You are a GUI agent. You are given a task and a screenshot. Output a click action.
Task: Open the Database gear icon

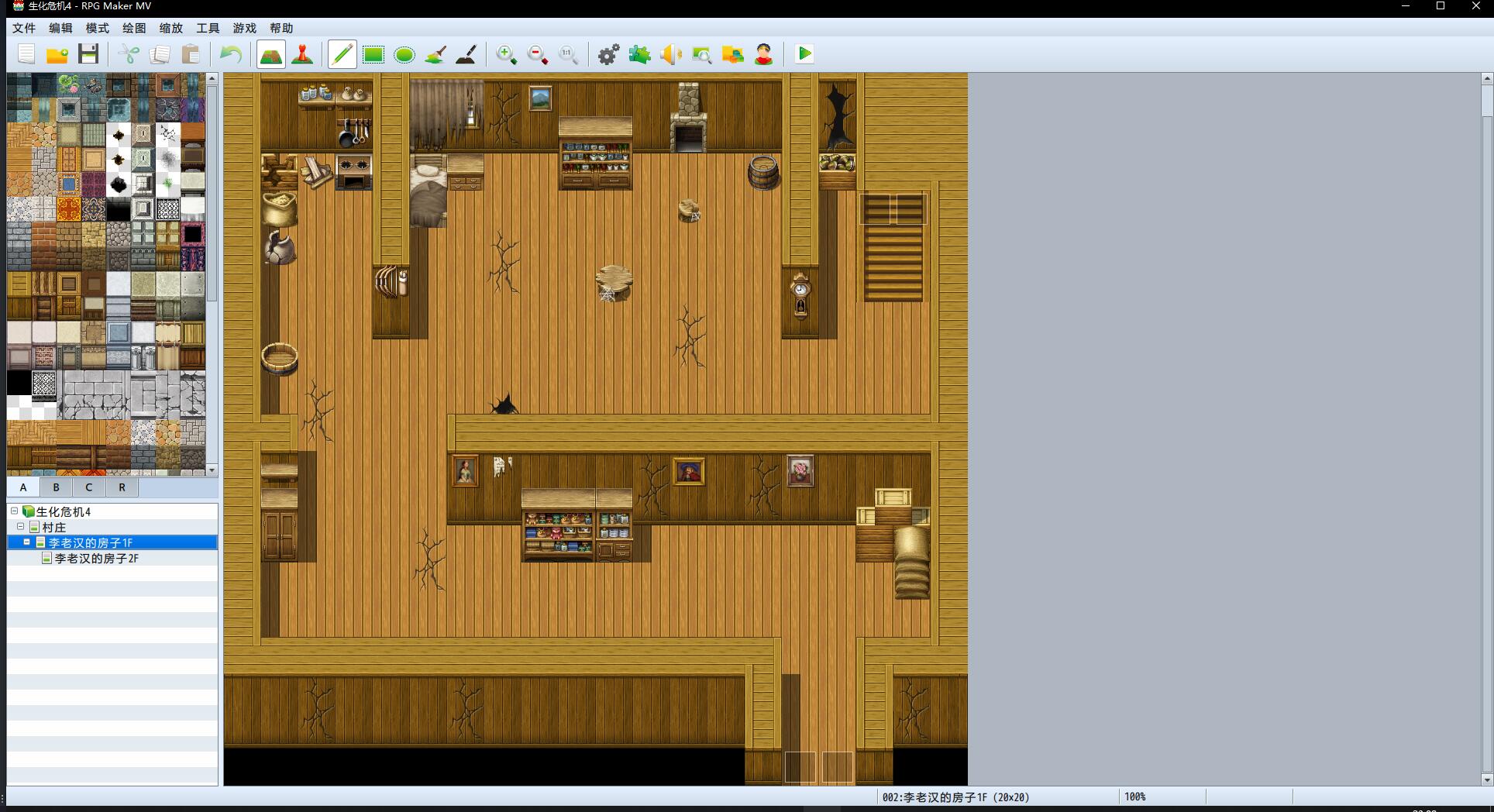click(x=609, y=54)
